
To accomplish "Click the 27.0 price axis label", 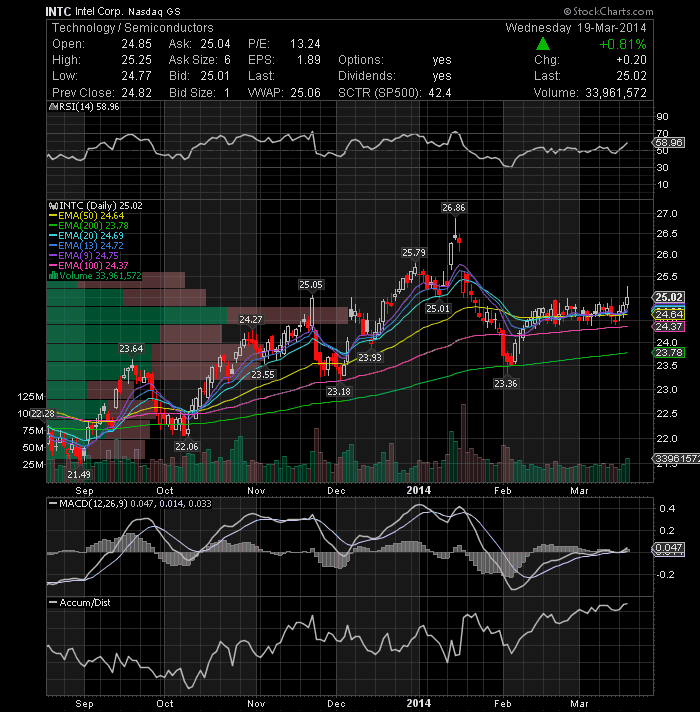I will [x=667, y=213].
